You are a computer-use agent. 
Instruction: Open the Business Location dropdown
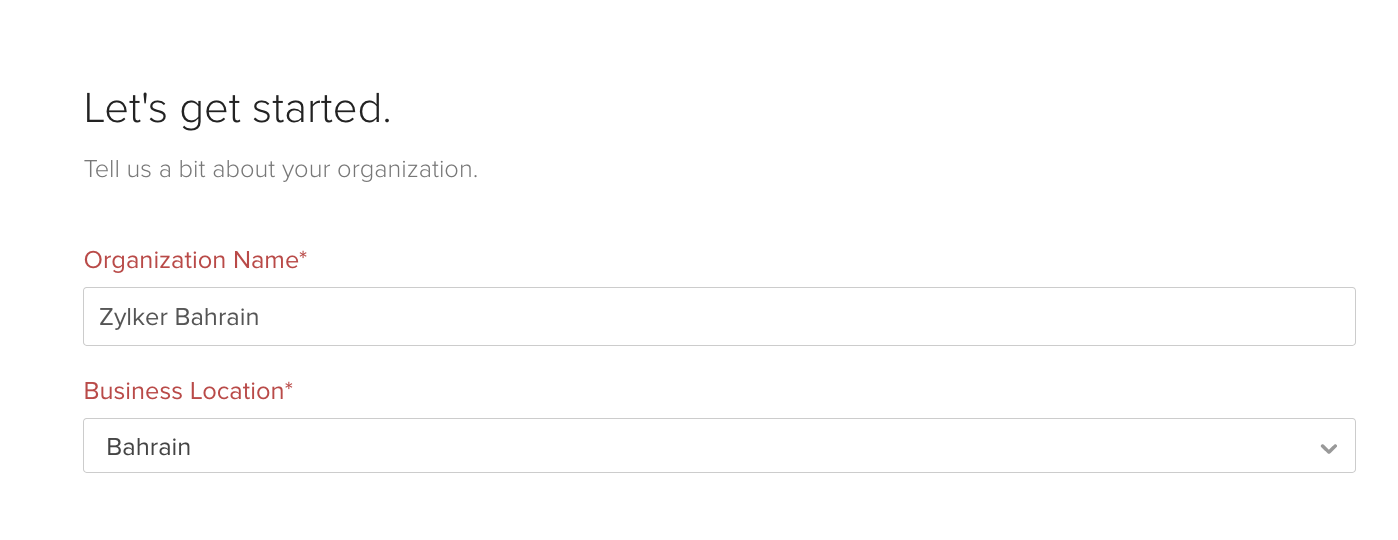click(x=718, y=446)
